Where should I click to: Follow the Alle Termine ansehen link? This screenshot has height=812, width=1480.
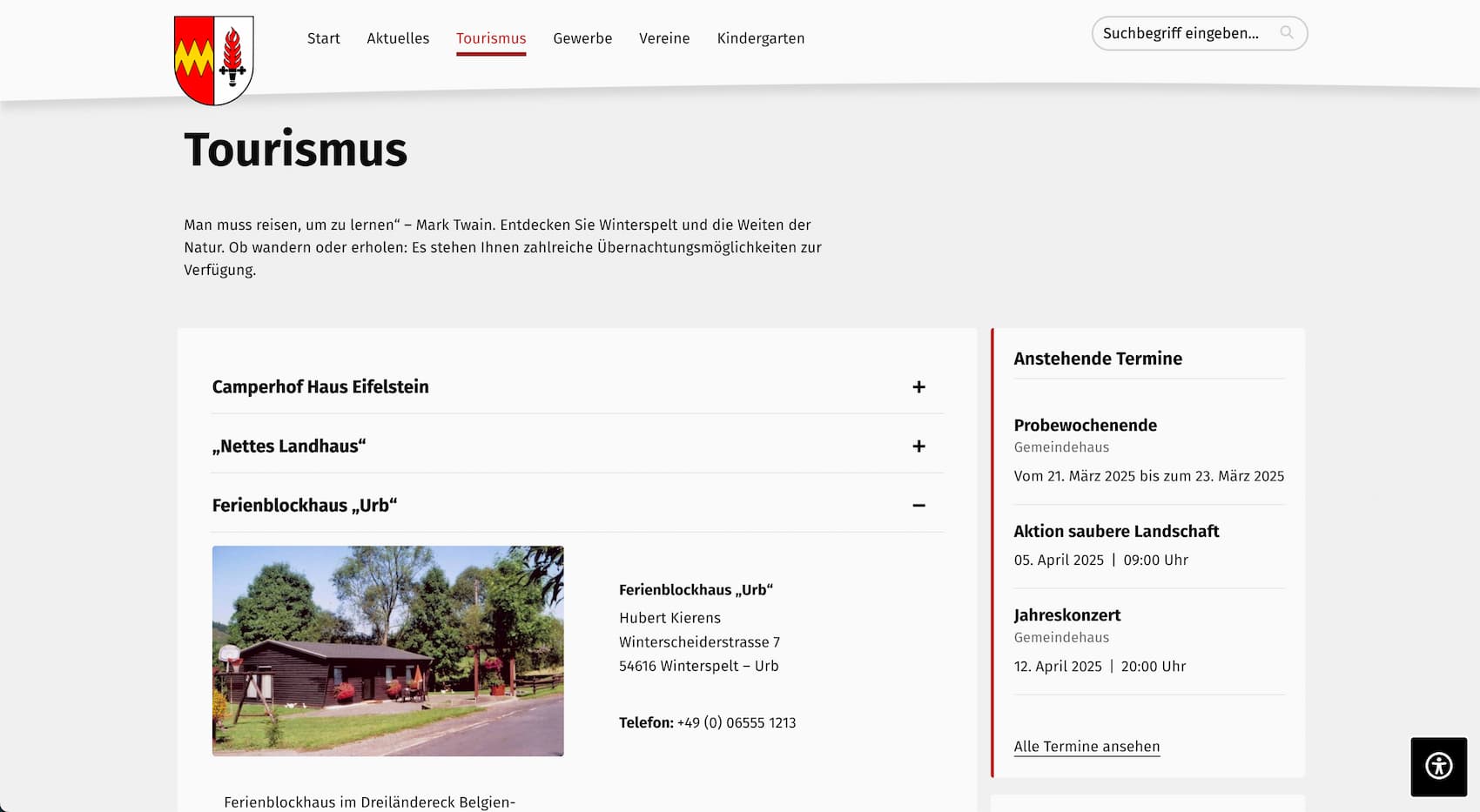point(1086,747)
